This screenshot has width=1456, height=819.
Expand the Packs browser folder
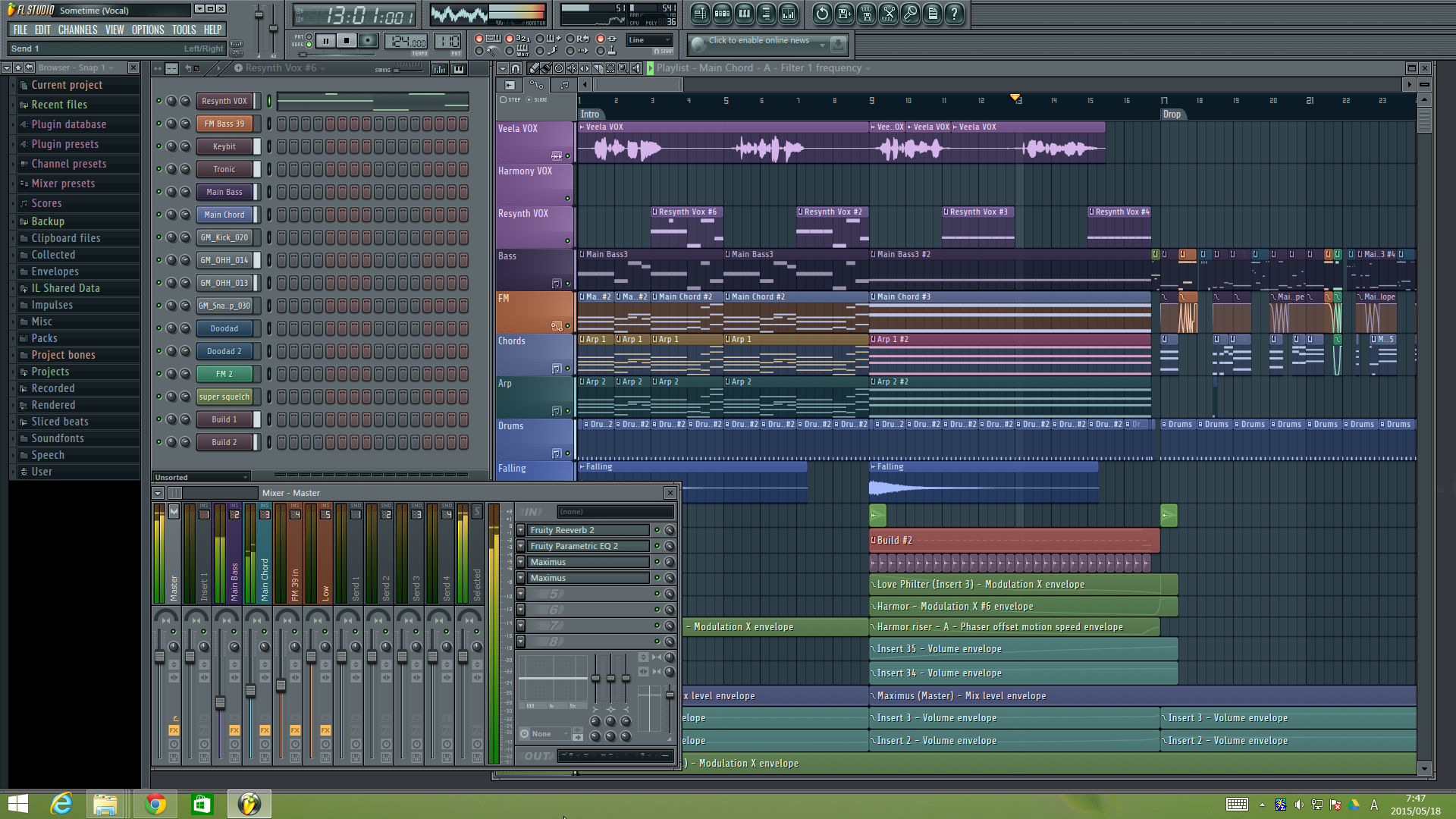coord(44,338)
